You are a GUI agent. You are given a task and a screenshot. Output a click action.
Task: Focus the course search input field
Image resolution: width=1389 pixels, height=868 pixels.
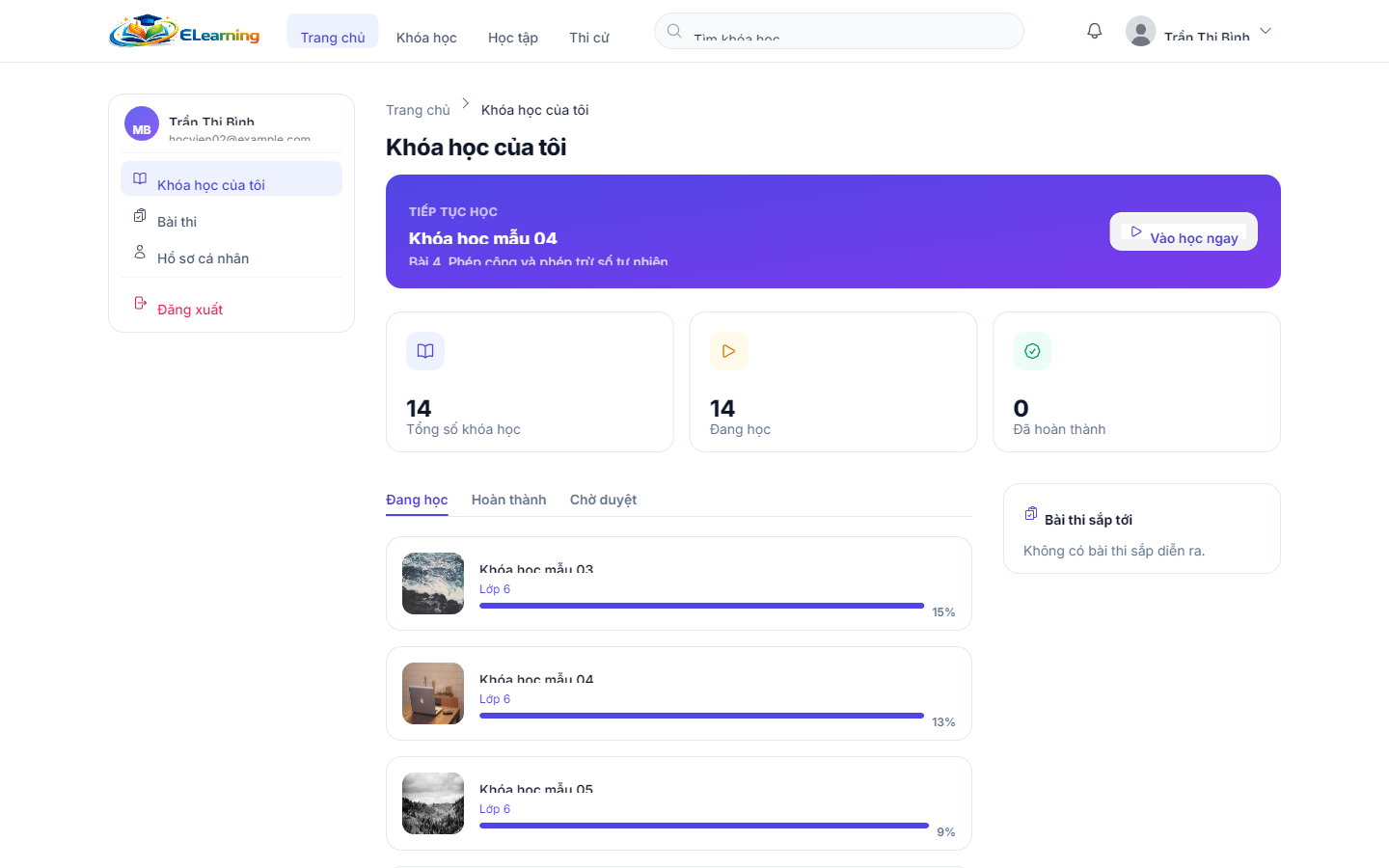839,31
